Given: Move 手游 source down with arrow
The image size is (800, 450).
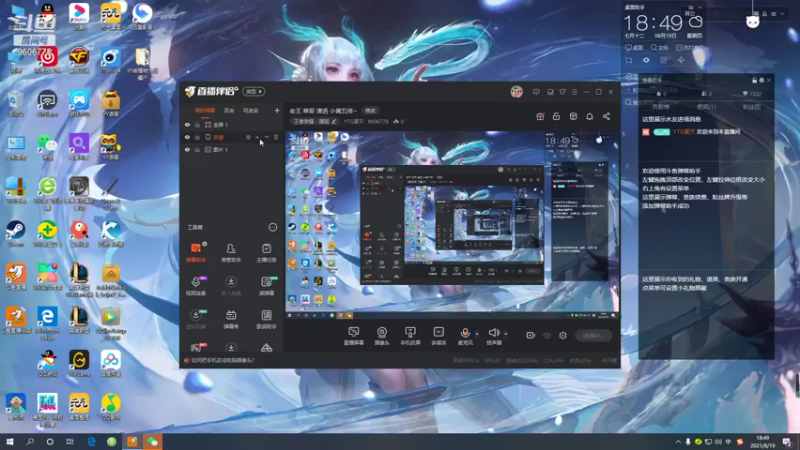Looking at the screenshot, I should (266, 137).
